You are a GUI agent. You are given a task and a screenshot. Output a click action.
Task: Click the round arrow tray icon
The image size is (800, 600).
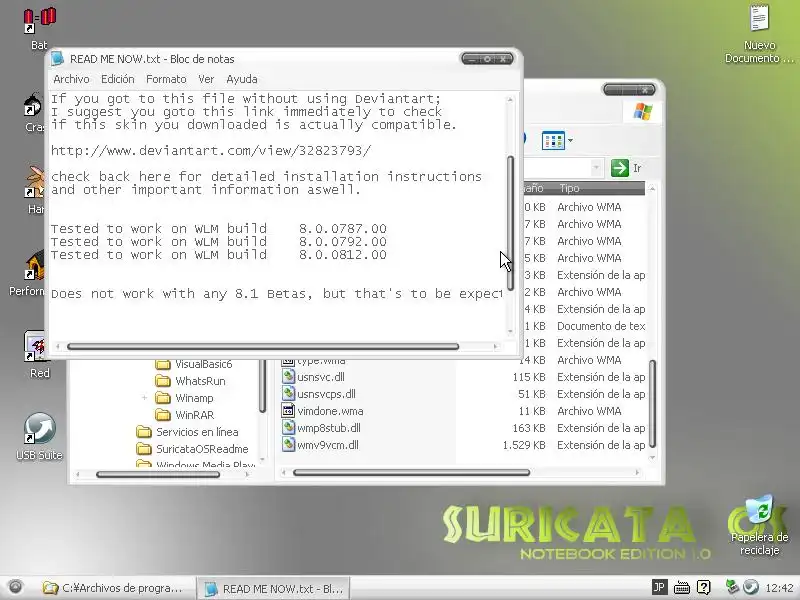751,587
